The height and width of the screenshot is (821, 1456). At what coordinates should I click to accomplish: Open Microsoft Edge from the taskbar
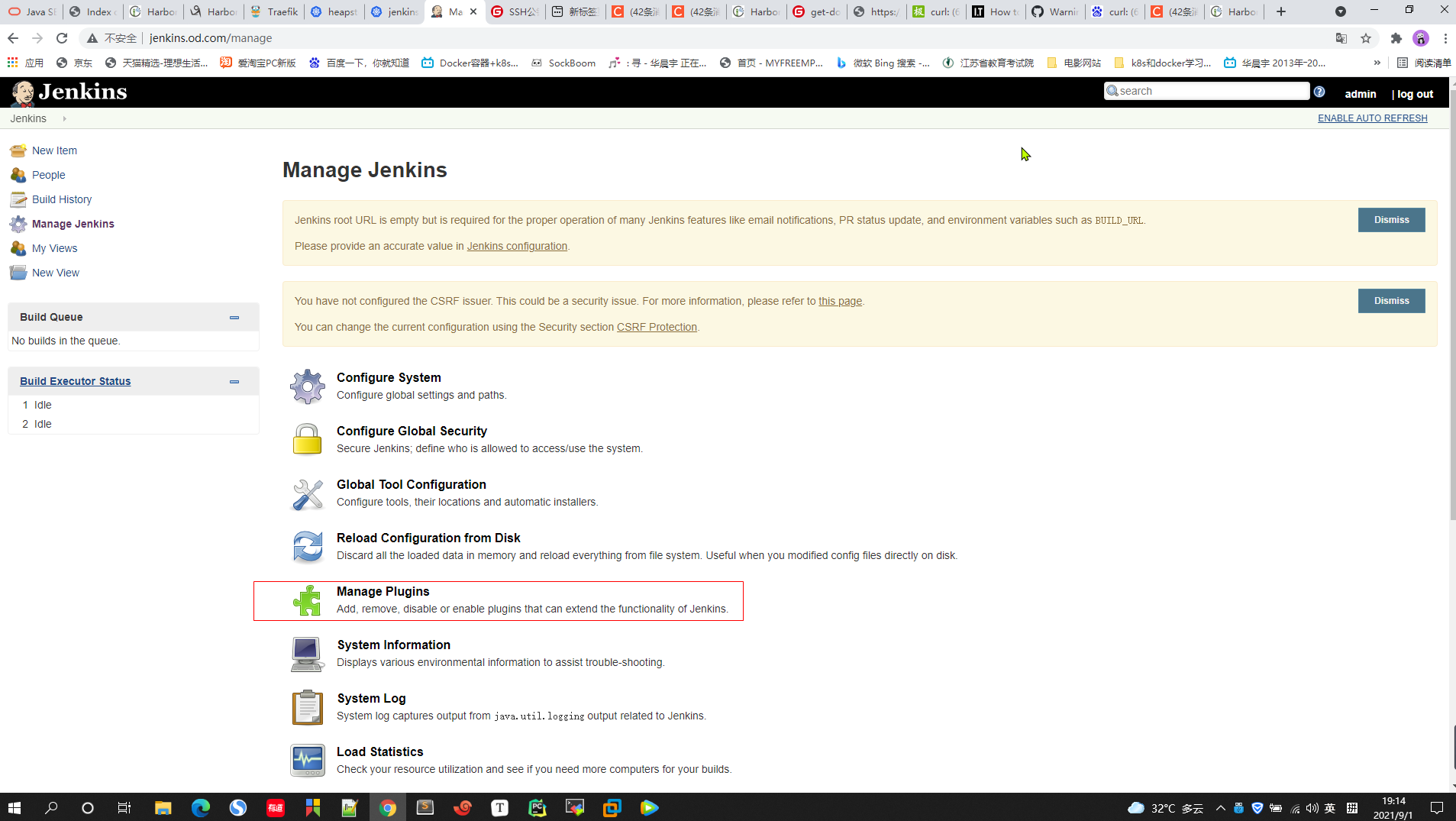coord(201,807)
